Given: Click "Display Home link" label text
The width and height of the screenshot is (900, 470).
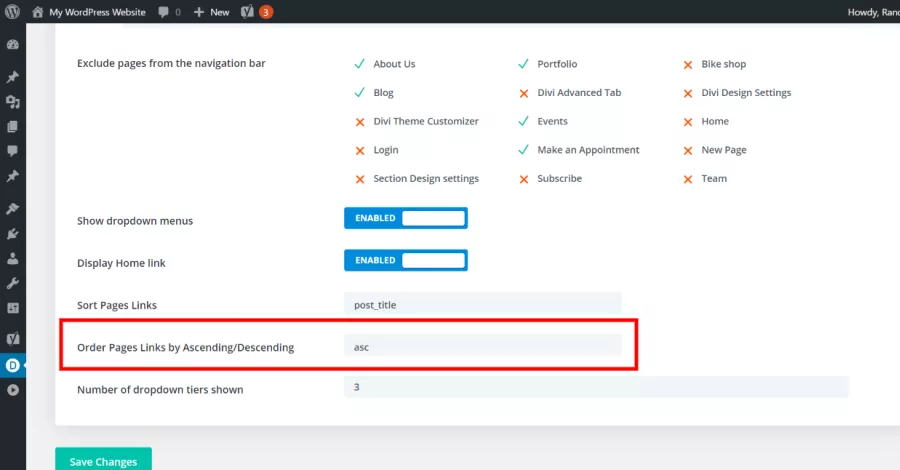Looking at the screenshot, I should pyautogui.click(x=121, y=263).
